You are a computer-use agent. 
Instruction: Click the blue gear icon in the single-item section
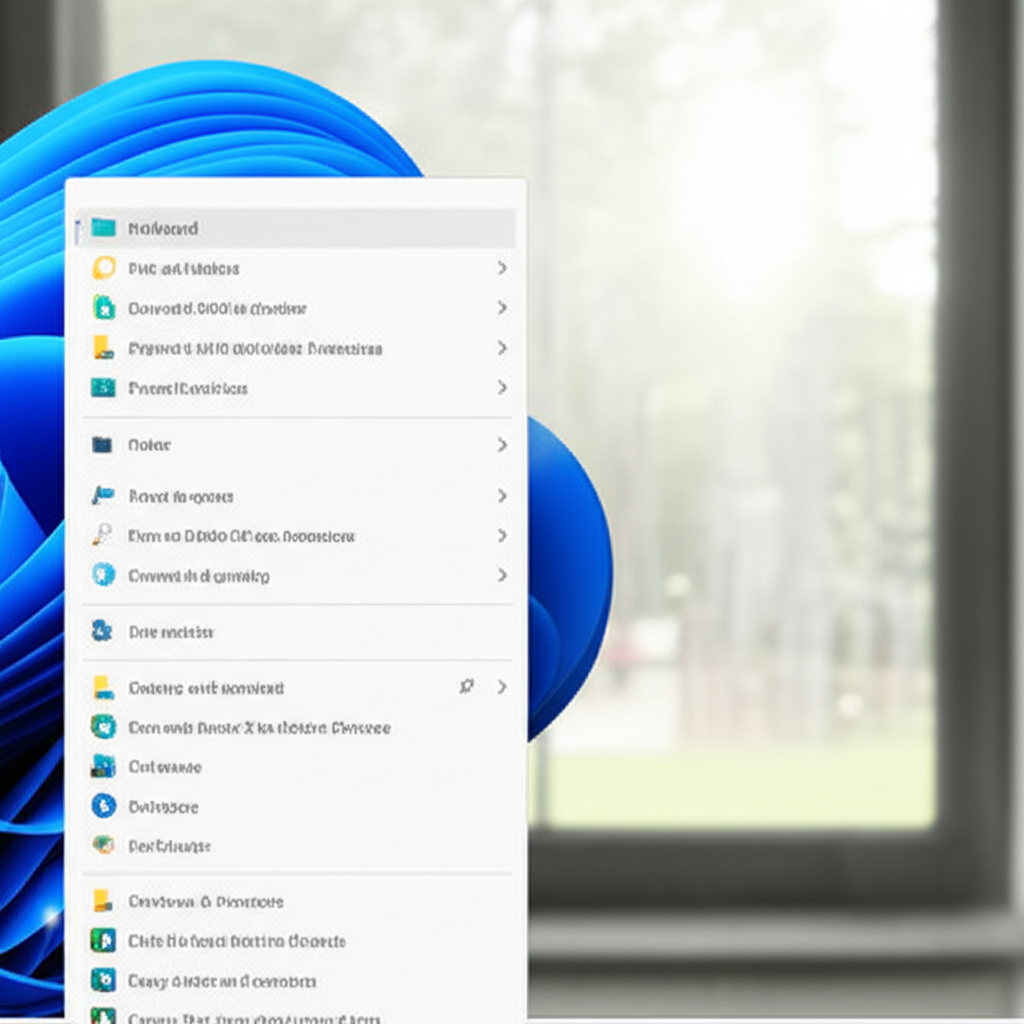103,631
